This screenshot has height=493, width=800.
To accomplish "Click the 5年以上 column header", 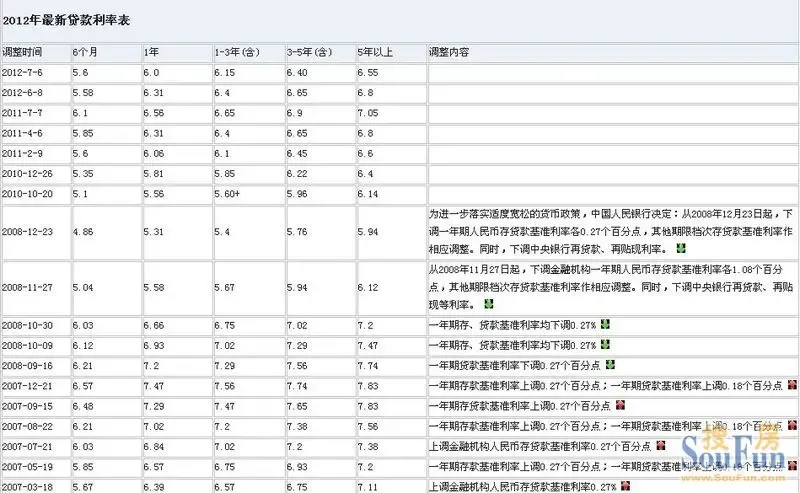I will click(374, 49).
